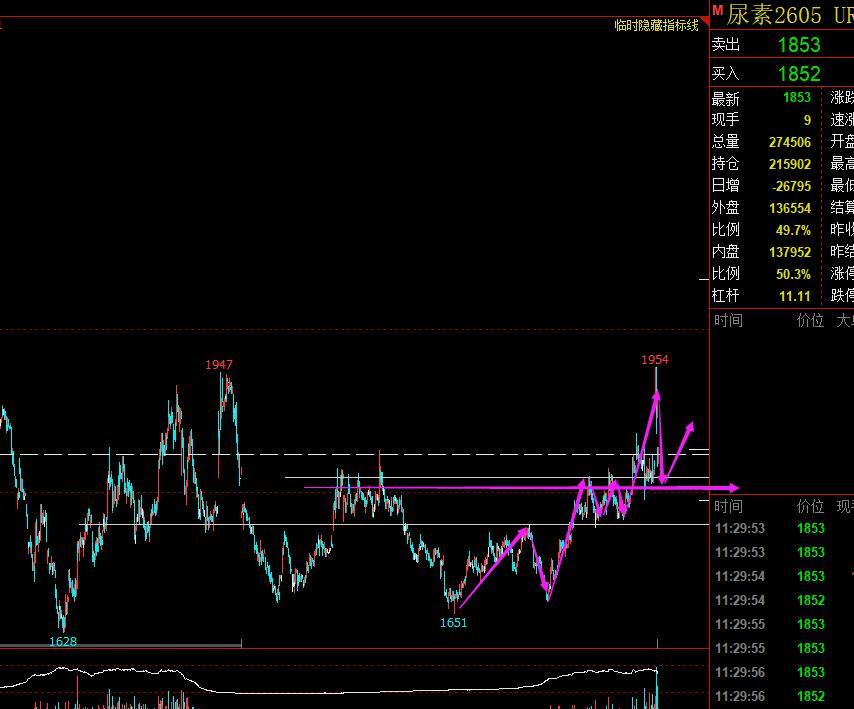Click the 1651 low label on the chart
The image size is (854, 709).
click(x=453, y=622)
